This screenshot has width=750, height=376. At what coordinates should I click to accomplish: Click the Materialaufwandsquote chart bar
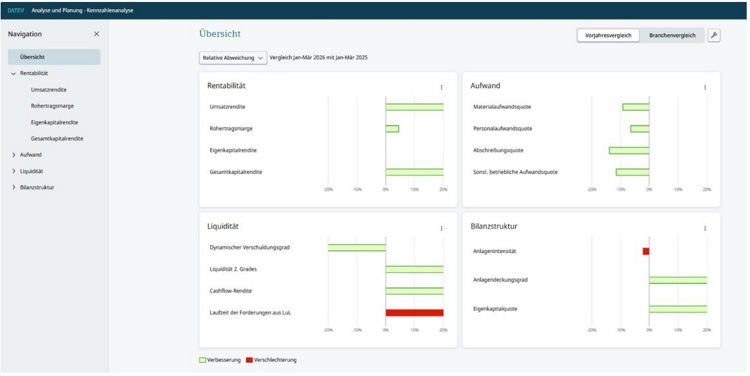(636, 107)
